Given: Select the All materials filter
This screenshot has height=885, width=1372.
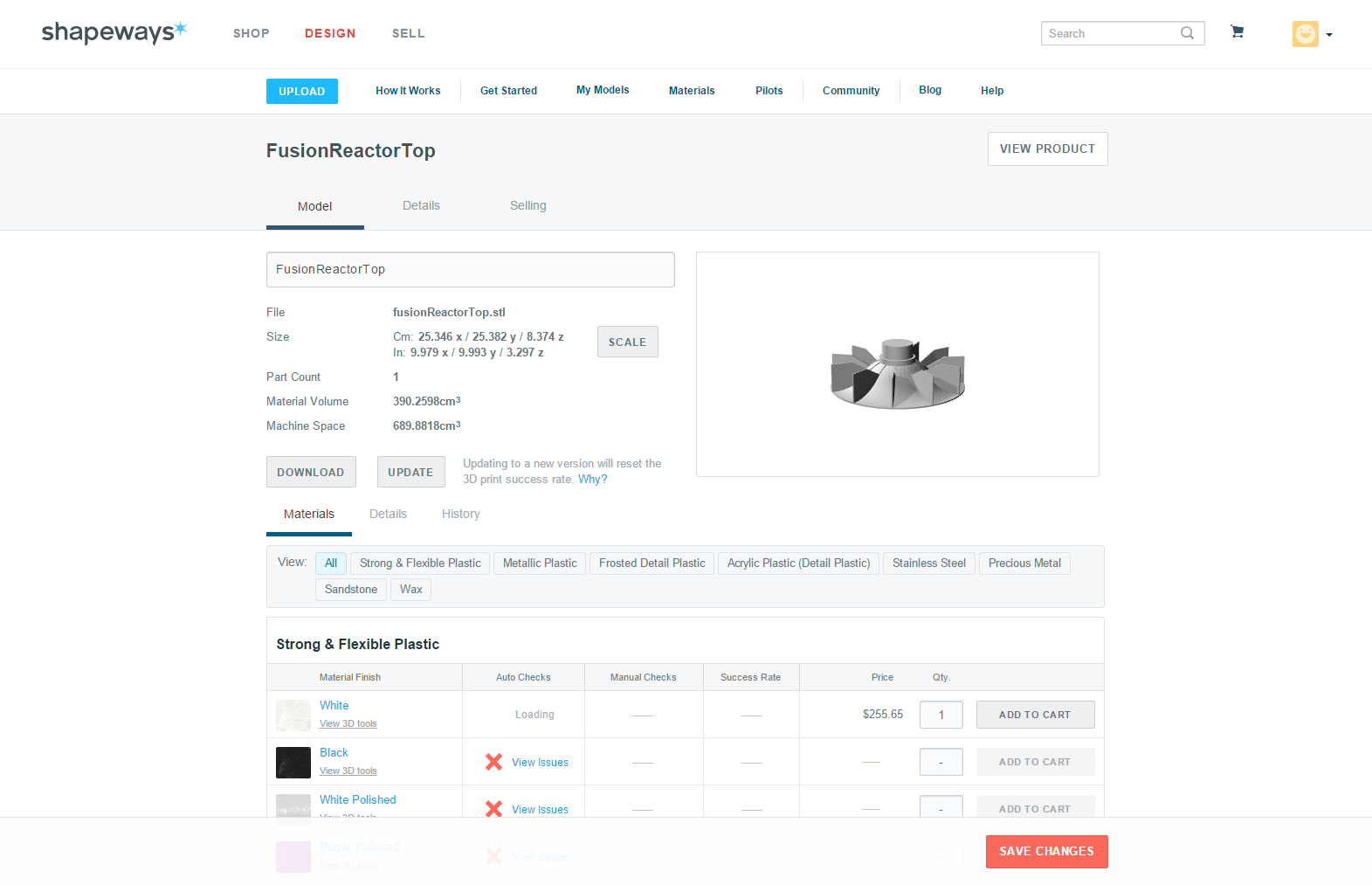Looking at the screenshot, I should [331, 563].
